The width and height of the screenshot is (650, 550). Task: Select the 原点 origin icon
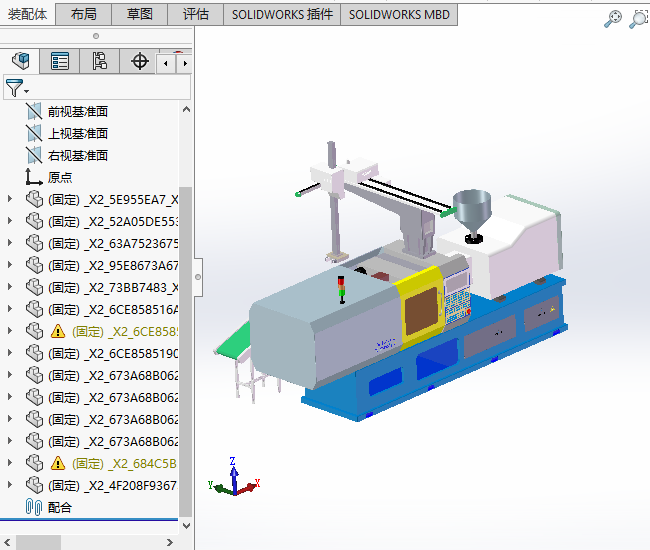tap(34, 177)
